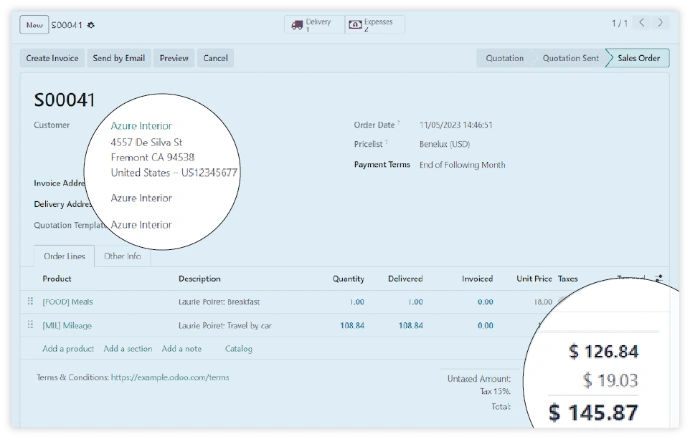The image size is (690, 439).
Task: Switch to the Other Info tab
Action: pyautogui.click(x=122, y=257)
